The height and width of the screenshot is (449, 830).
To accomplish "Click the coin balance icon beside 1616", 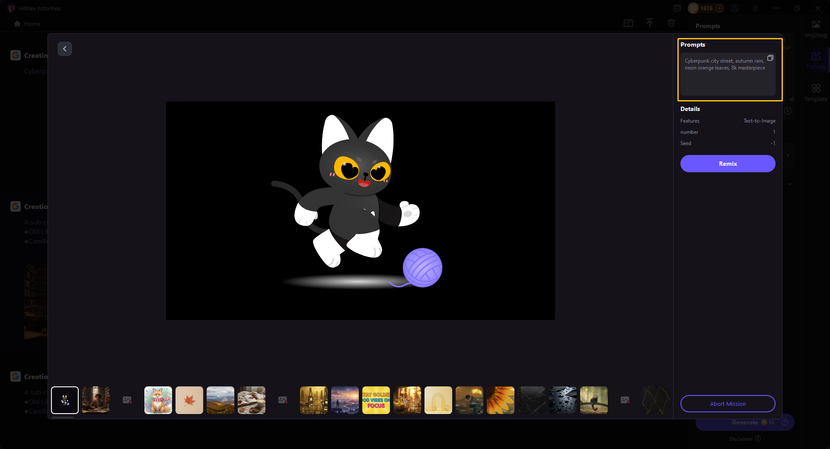I will [x=693, y=8].
